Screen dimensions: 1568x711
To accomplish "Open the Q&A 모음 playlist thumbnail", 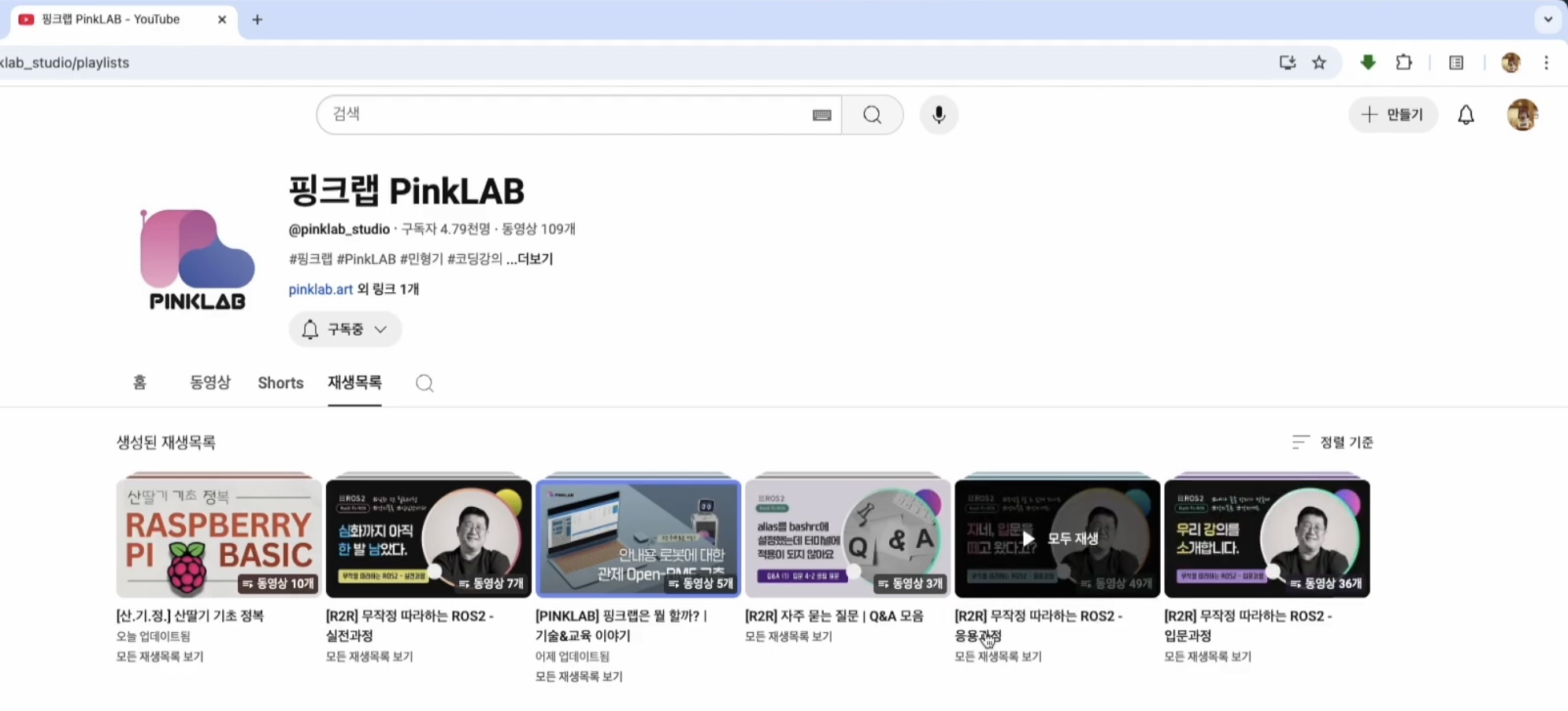I will tap(847, 538).
